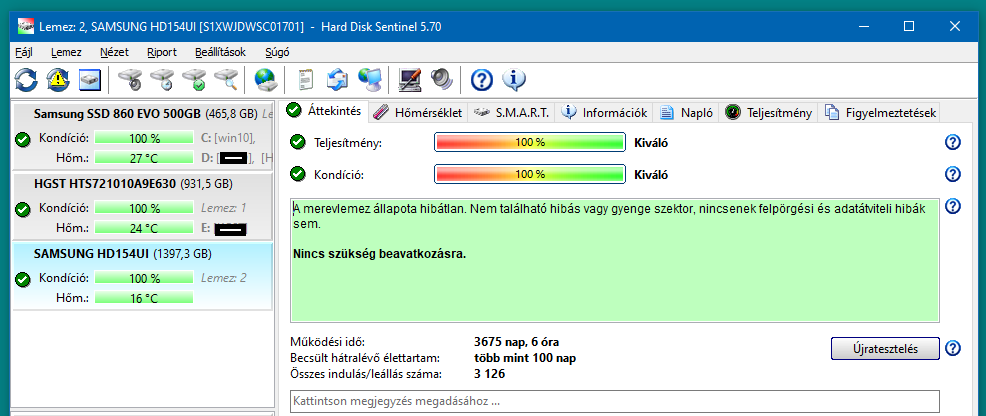The height and width of the screenshot is (416, 986).
Task: Click the right-panel Kondíció 100 % gradient bar
Action: pyautogui.click(x=530, y=174)
